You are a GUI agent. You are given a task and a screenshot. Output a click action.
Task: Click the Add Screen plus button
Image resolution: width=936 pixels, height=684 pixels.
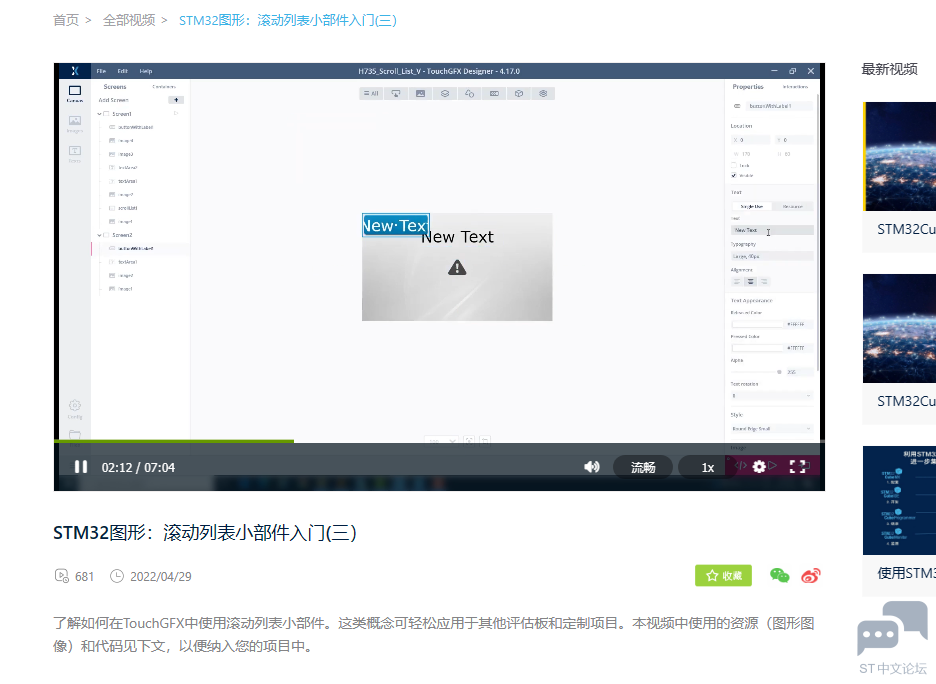point(176,100)
